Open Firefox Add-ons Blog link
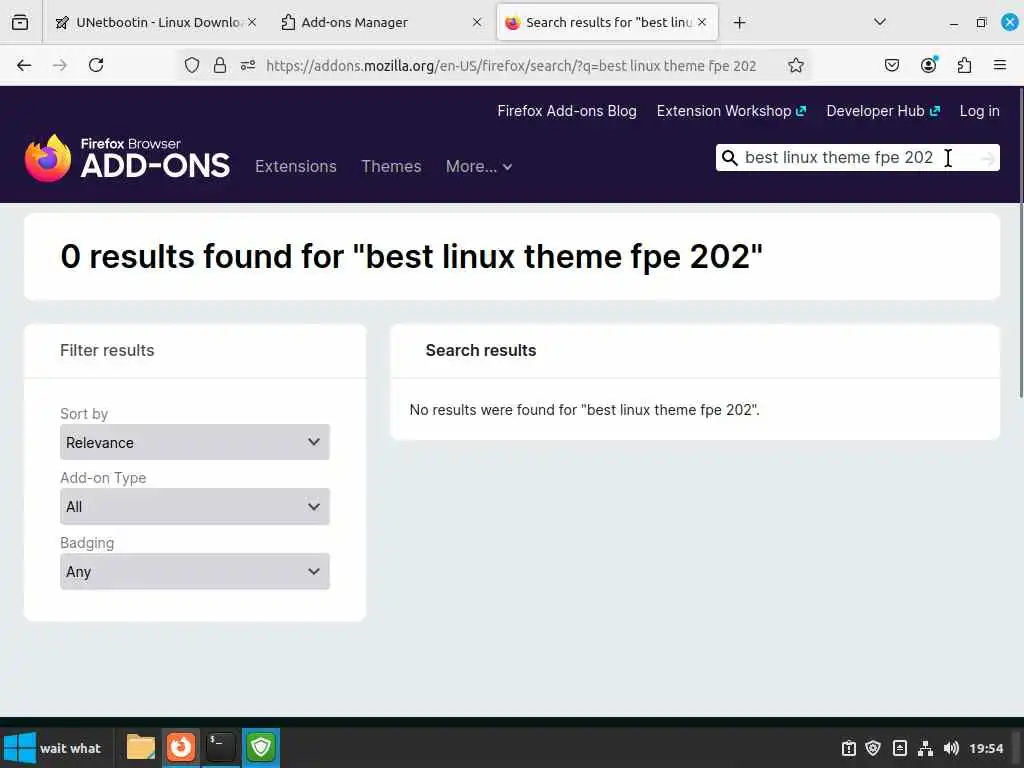 [567, 111]
